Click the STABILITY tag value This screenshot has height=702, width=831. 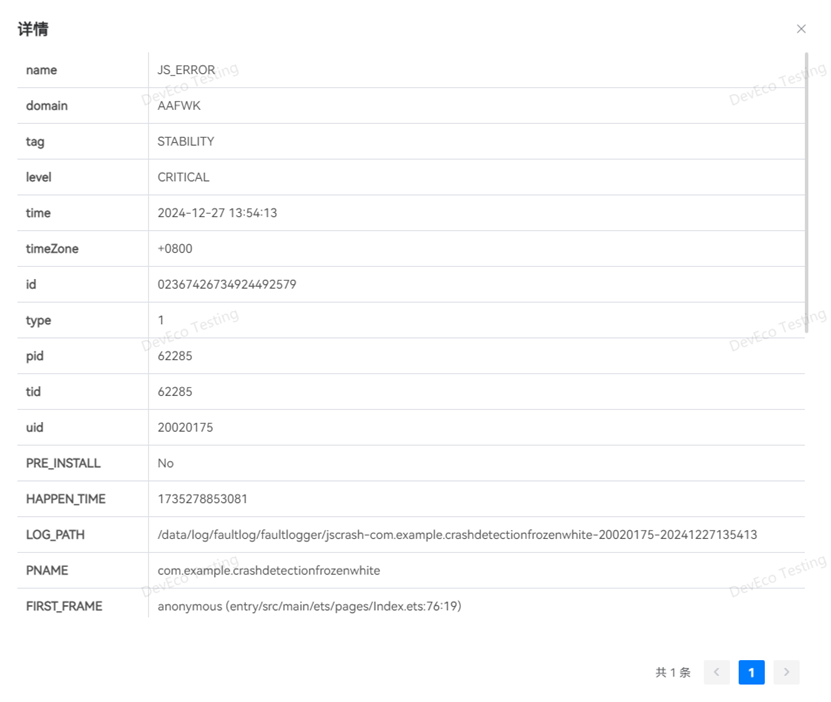coord(186,142)
